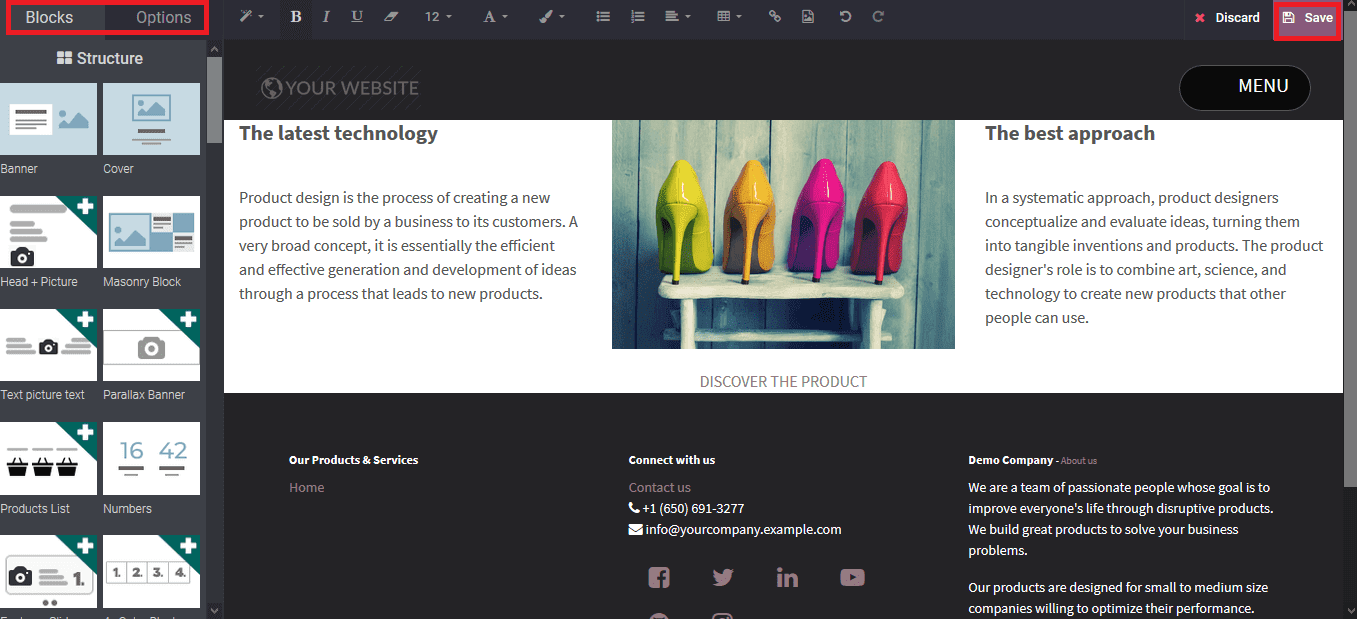
Task: Open the MENU button
Action: (1245, 87)
